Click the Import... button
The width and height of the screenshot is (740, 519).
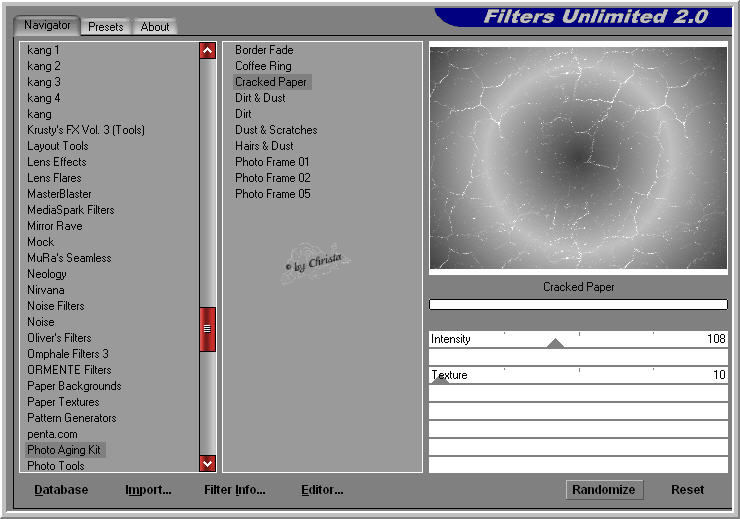click(x=148, y=490)
